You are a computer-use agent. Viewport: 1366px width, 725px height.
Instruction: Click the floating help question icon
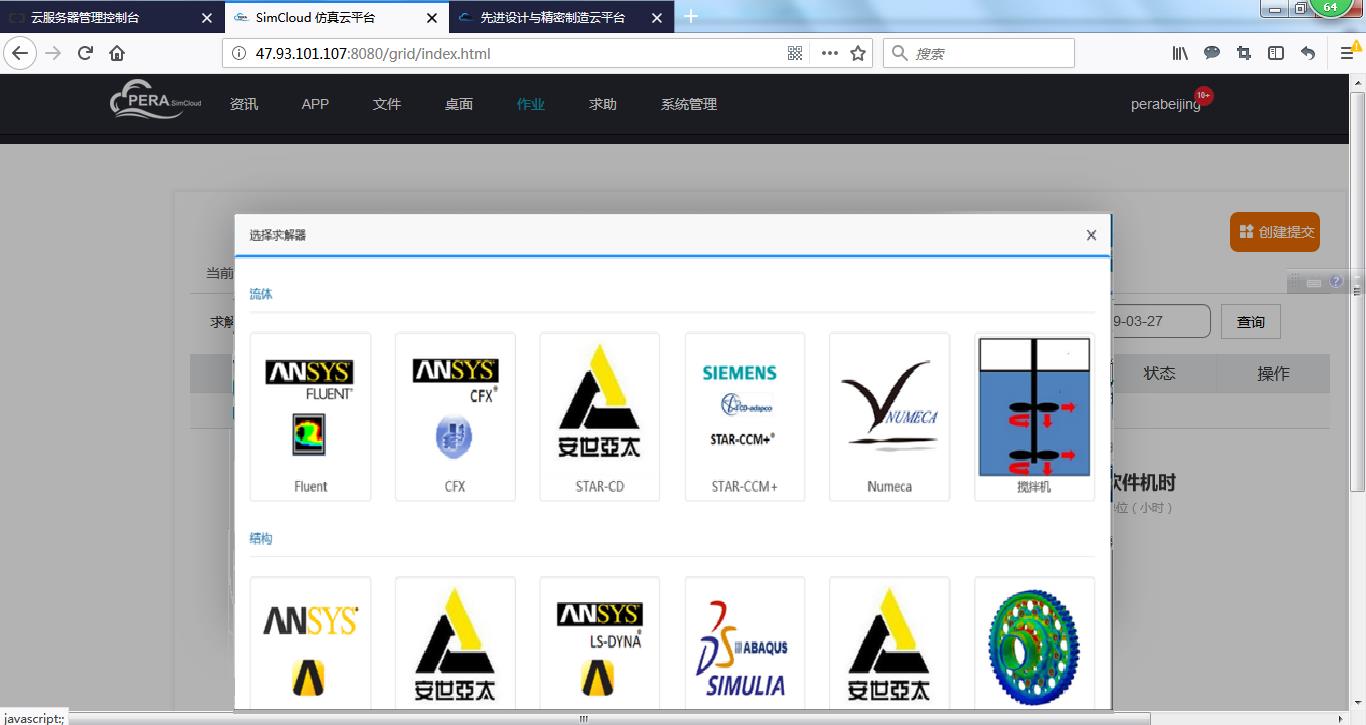pos(1336,282)
